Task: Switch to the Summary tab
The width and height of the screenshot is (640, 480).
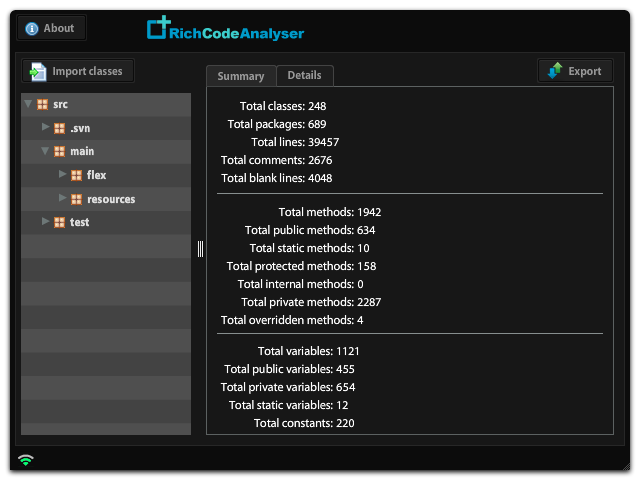Action: [x=240, y=76]
